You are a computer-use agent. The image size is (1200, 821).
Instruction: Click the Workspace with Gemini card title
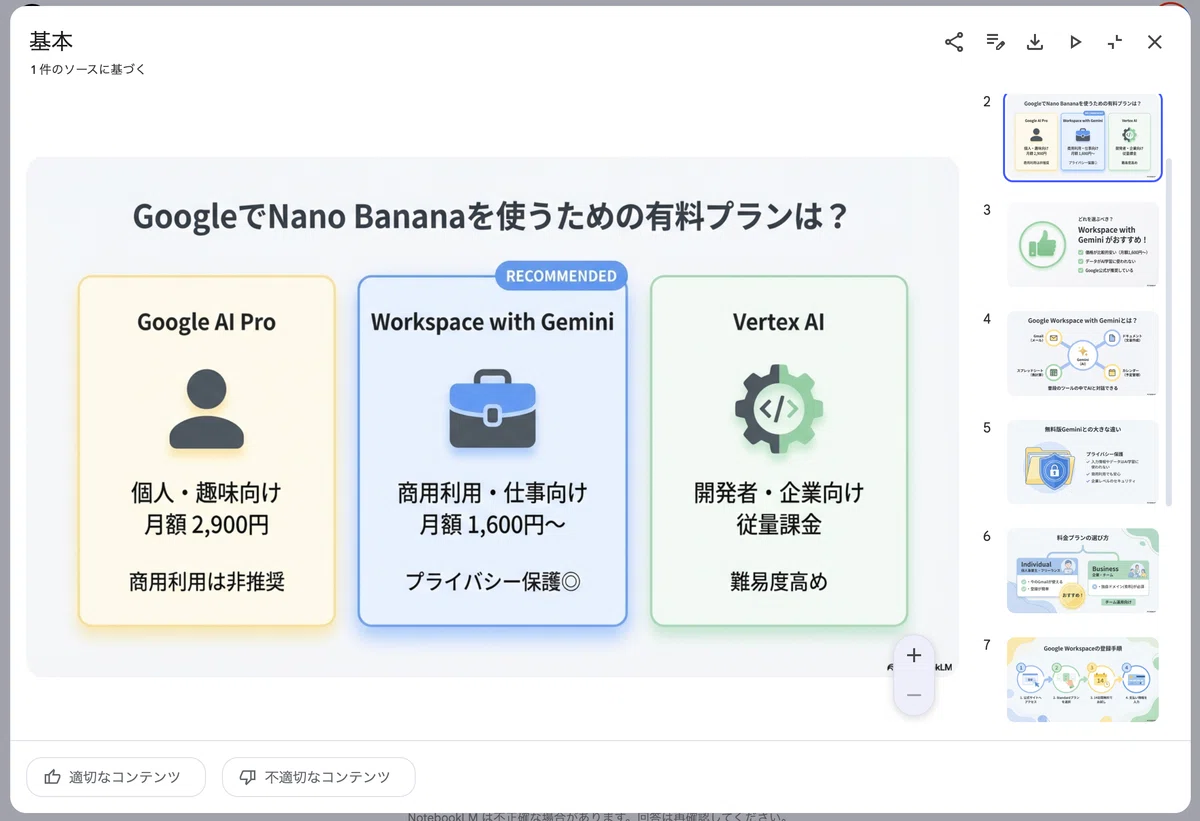(492, 322)
